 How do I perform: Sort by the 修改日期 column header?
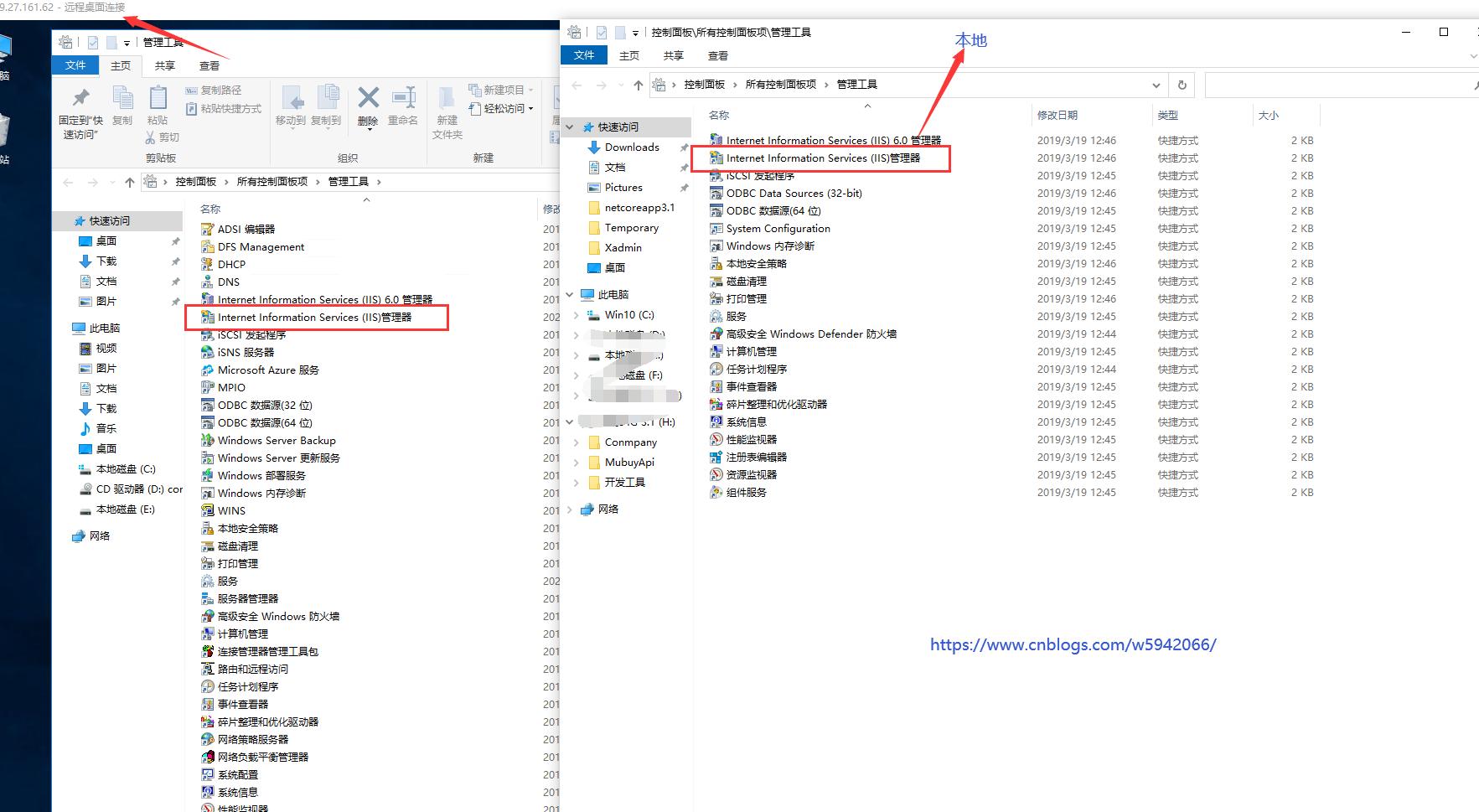pyautogui.click(x=1058, y=116)
